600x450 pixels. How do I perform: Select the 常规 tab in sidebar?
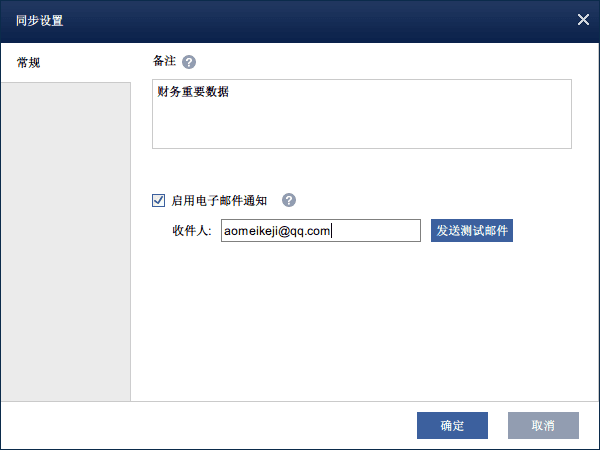pyautogui.click(x=30, y=62)
